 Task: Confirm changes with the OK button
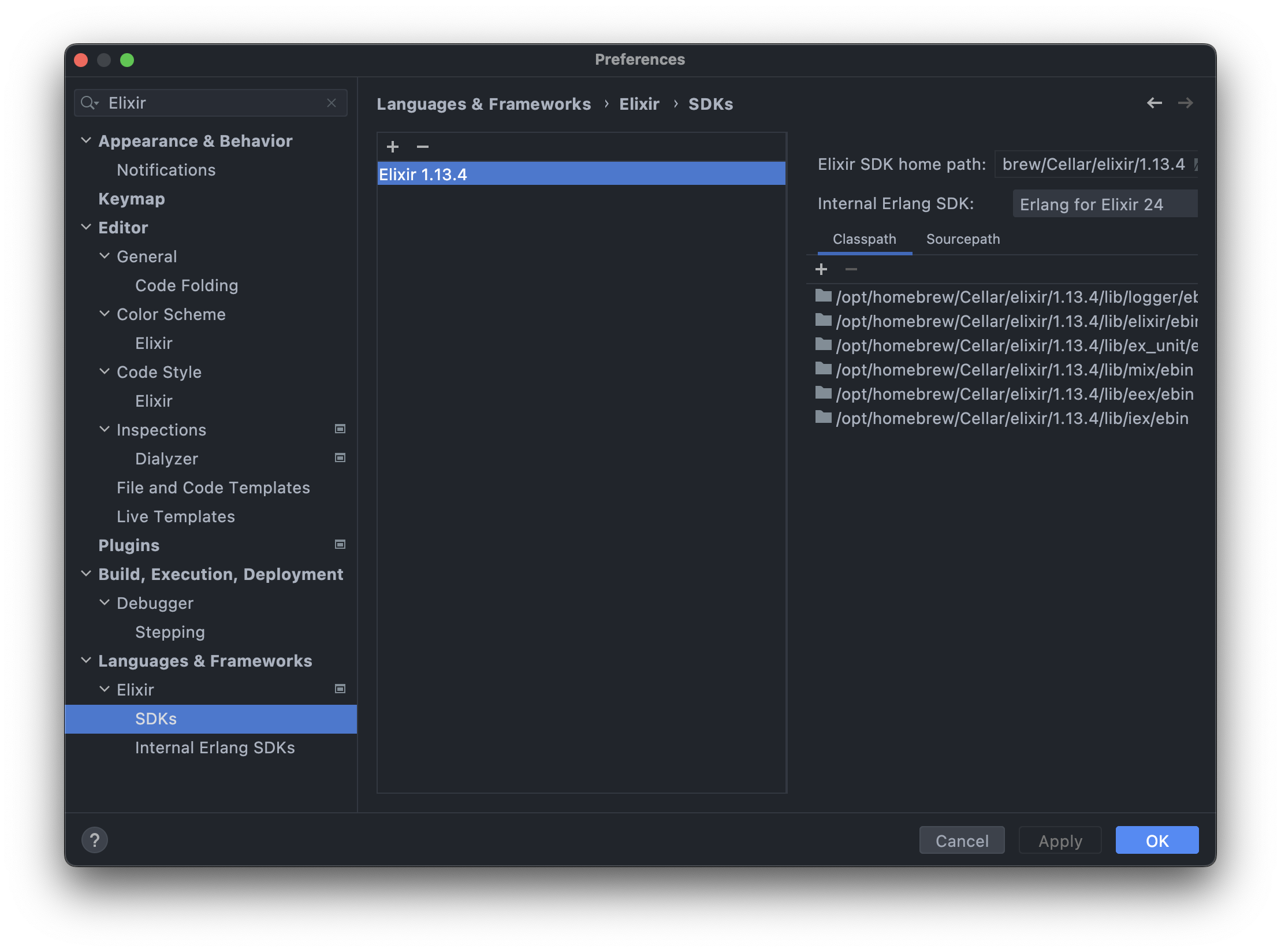(x=1157, y=841)
